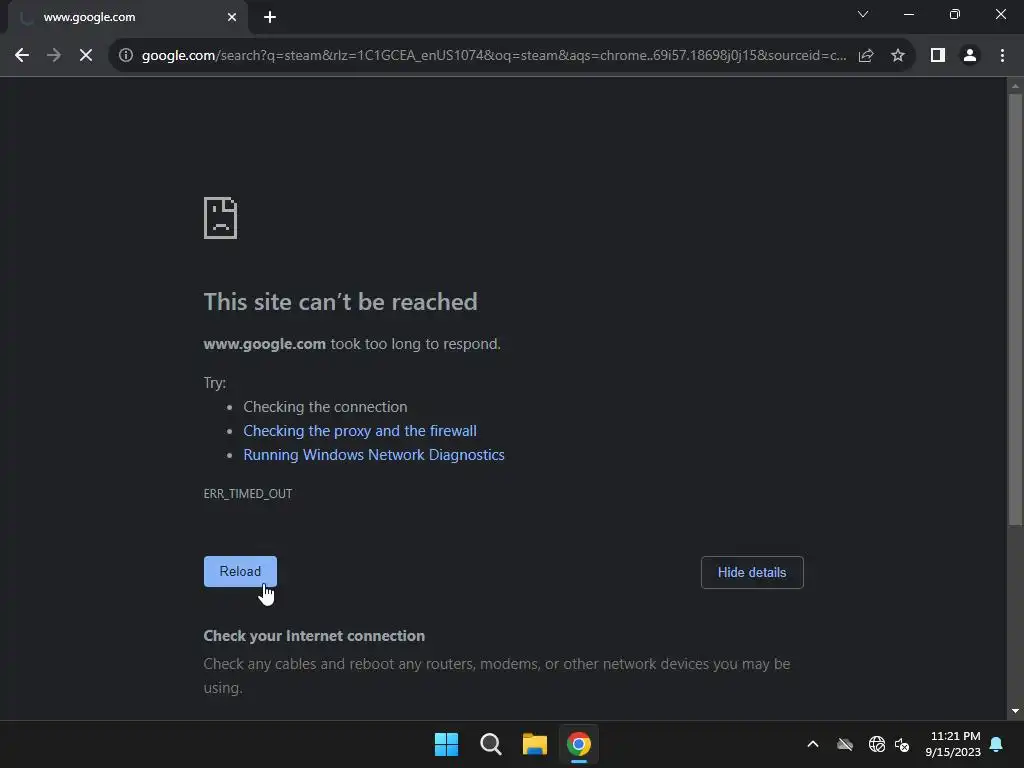Screen dimensions: 1024x768
Task: Click the Chrome taskbar icon
Action: pyautogui.click(x=579, y=744)
